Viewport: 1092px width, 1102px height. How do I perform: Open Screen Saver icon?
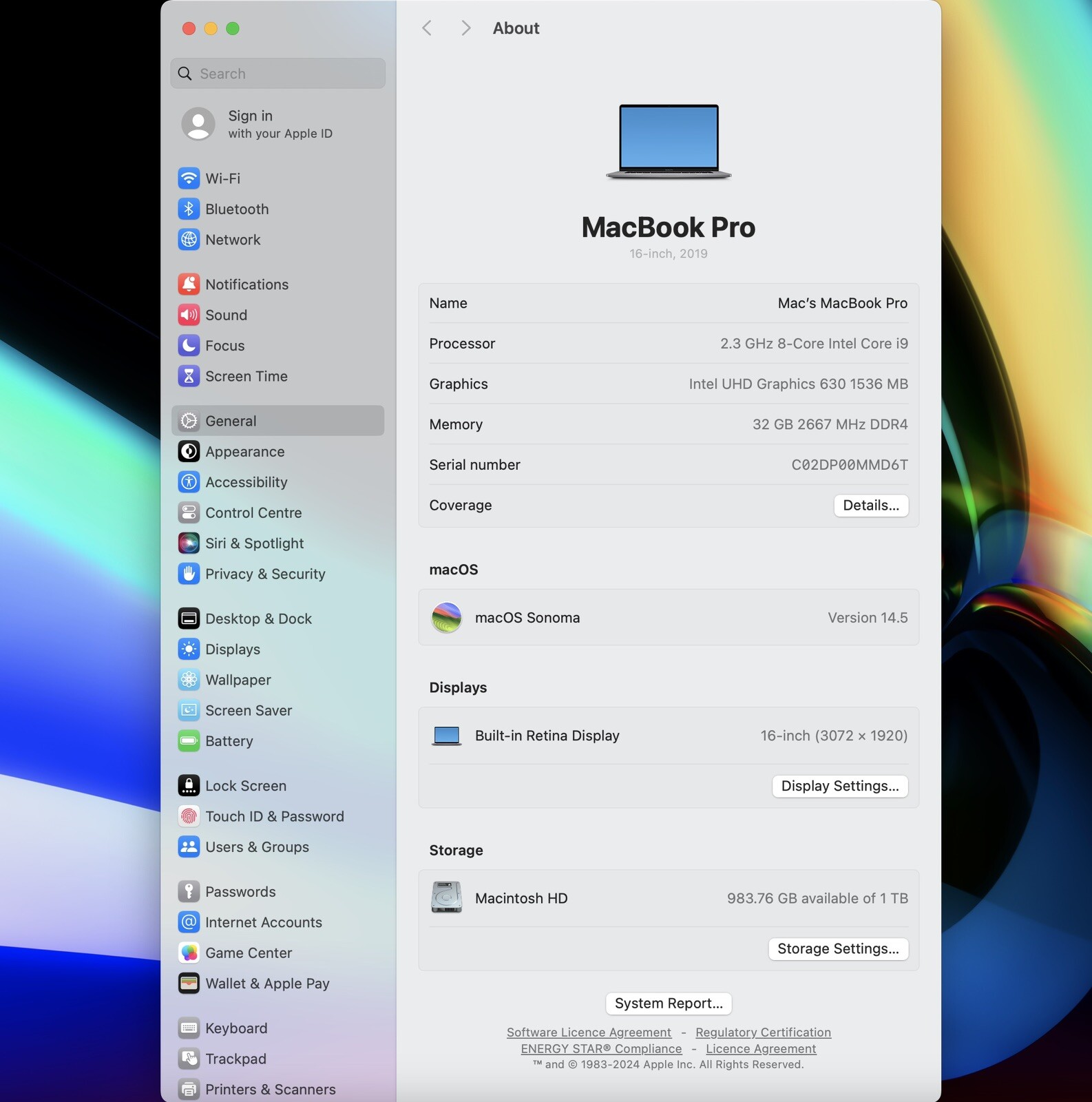coord(189,710)
